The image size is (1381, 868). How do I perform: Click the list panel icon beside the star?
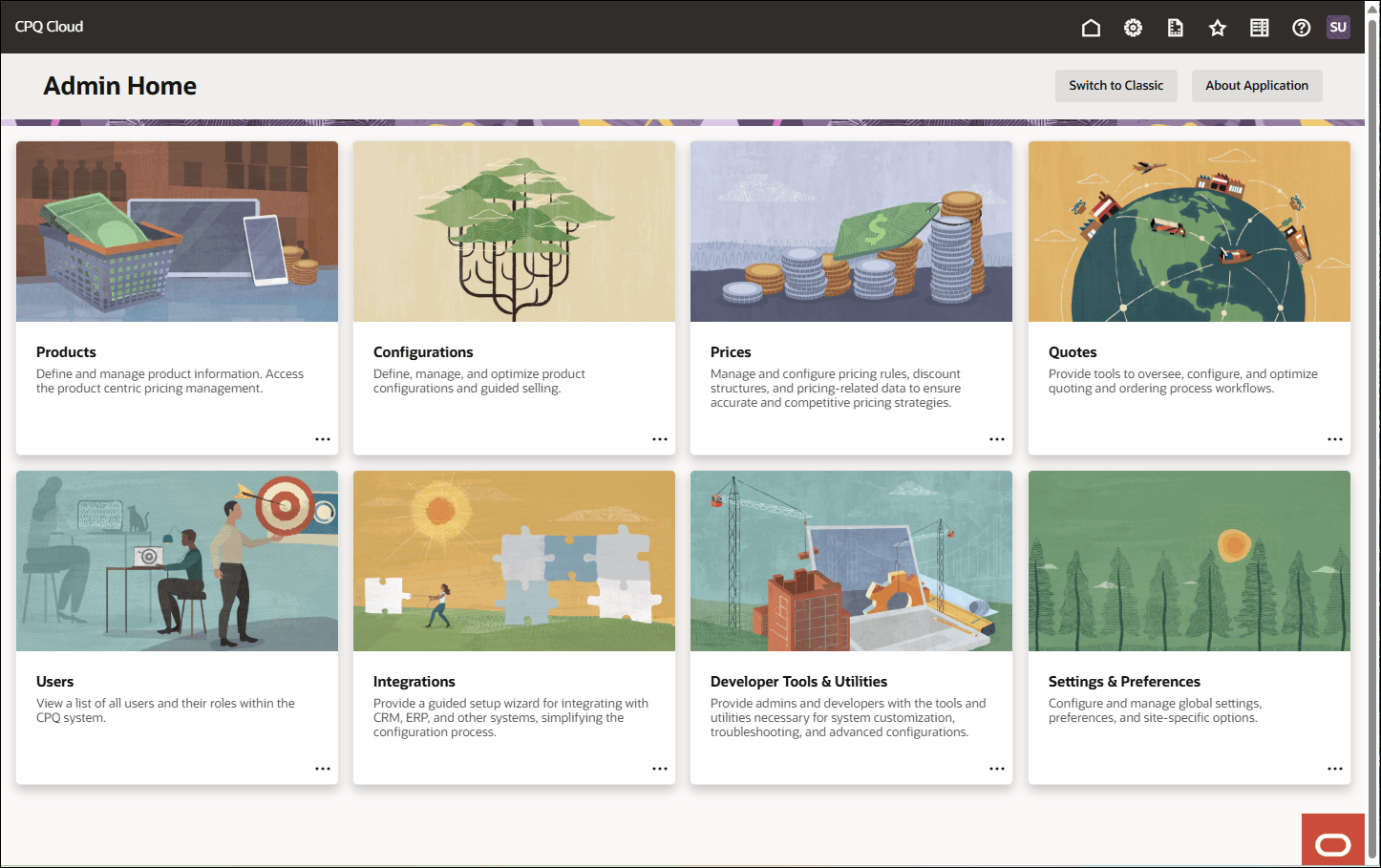[x=1260, y=28]
